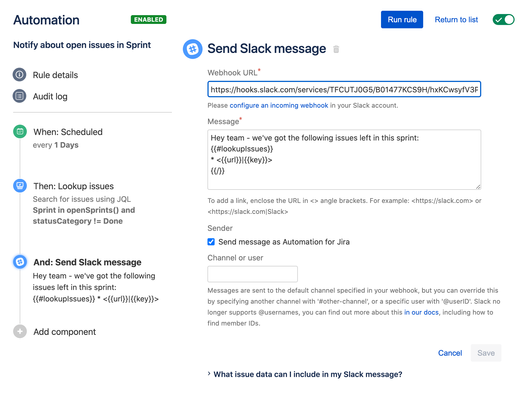Screen dimensions: 525x402
Task: Open the Audit log section
Action: [50, 96]
